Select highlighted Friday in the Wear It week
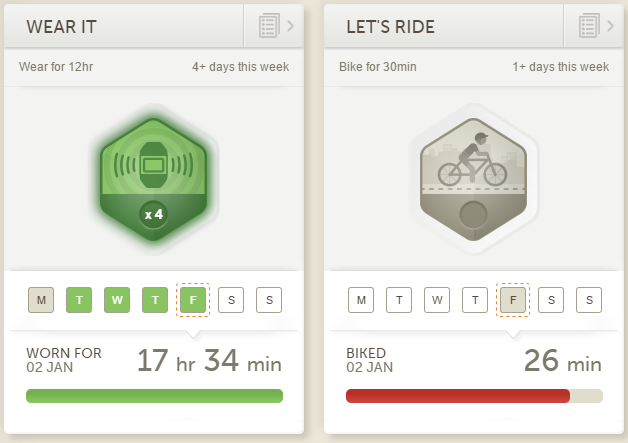The image size is (628, 443). tap(193, 300)
